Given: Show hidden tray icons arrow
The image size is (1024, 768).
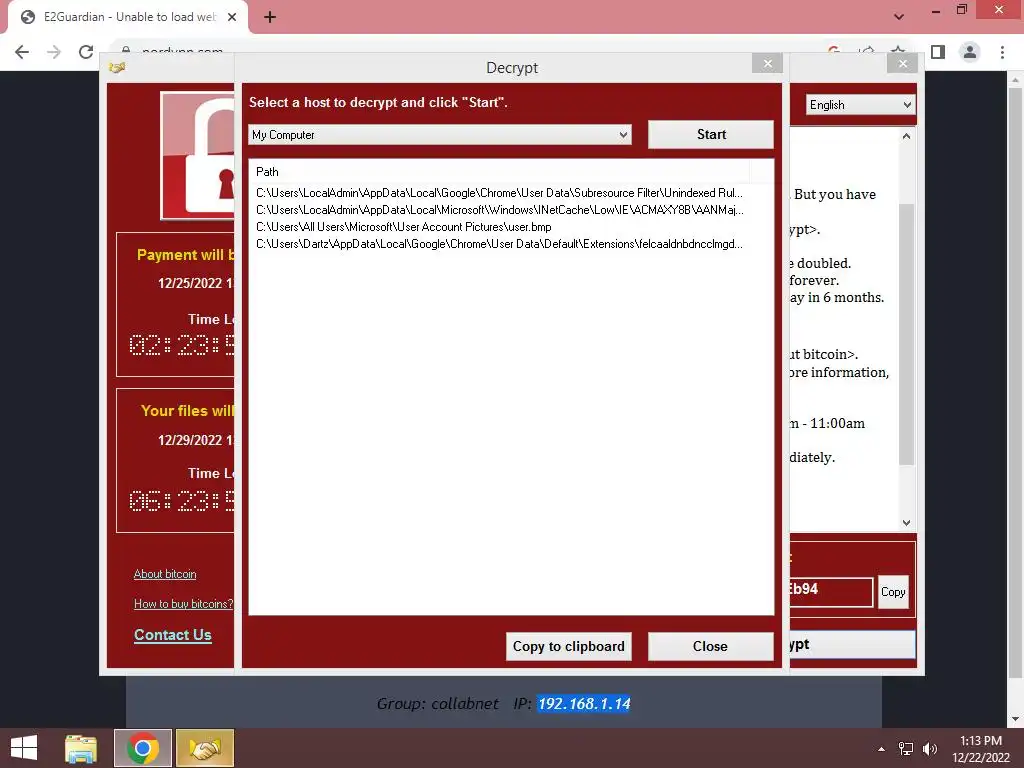Looking at the screenshot, I should pyautogui.click(x=882, y=749).
